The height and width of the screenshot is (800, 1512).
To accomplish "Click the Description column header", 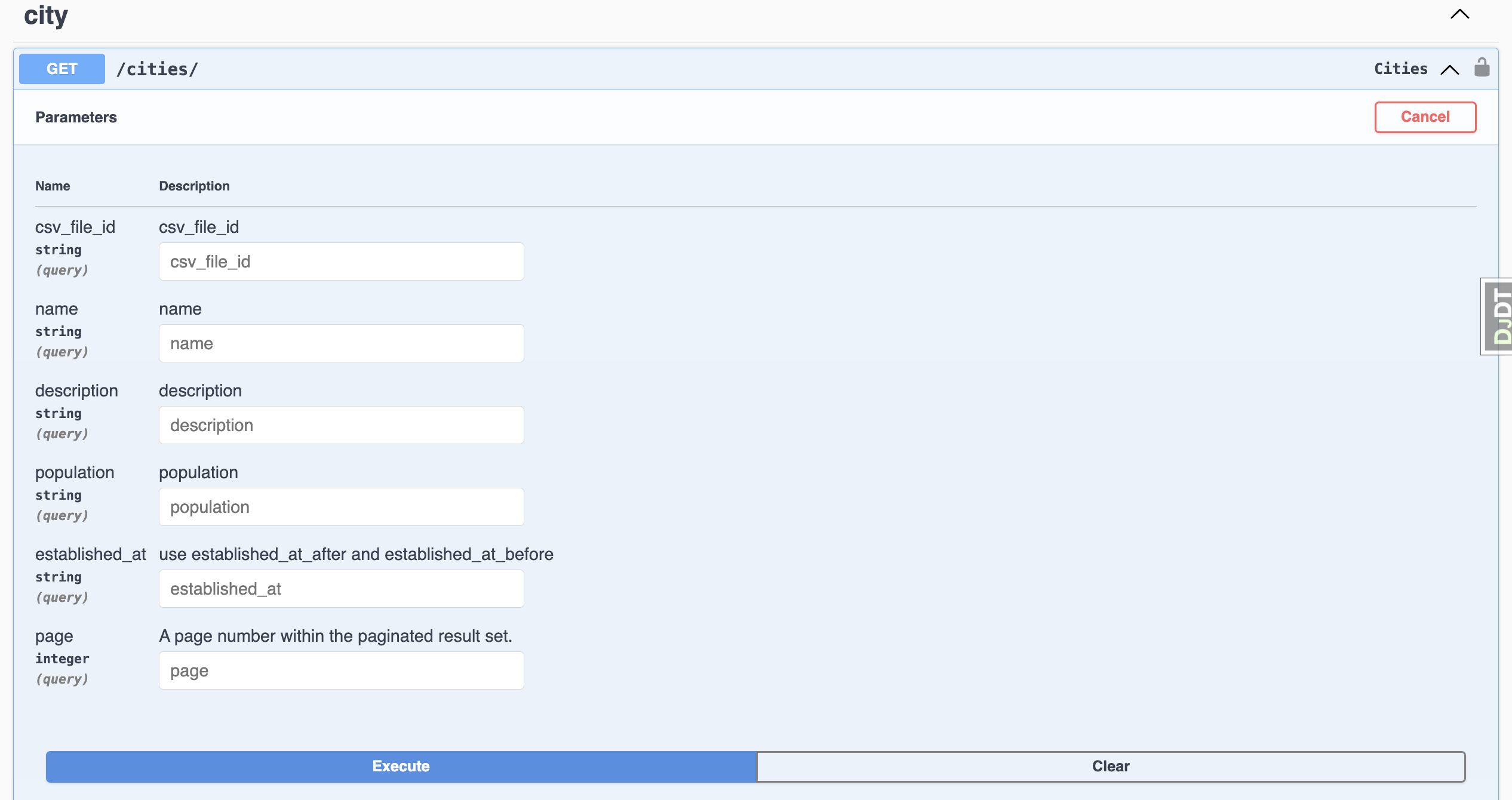I will click(194, 186).
